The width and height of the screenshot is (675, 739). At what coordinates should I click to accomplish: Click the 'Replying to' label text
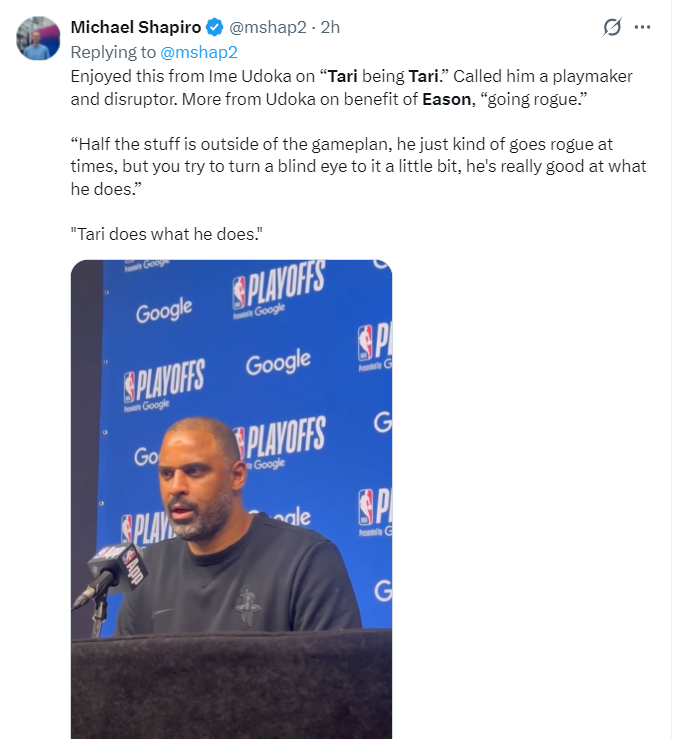(113, 52)
